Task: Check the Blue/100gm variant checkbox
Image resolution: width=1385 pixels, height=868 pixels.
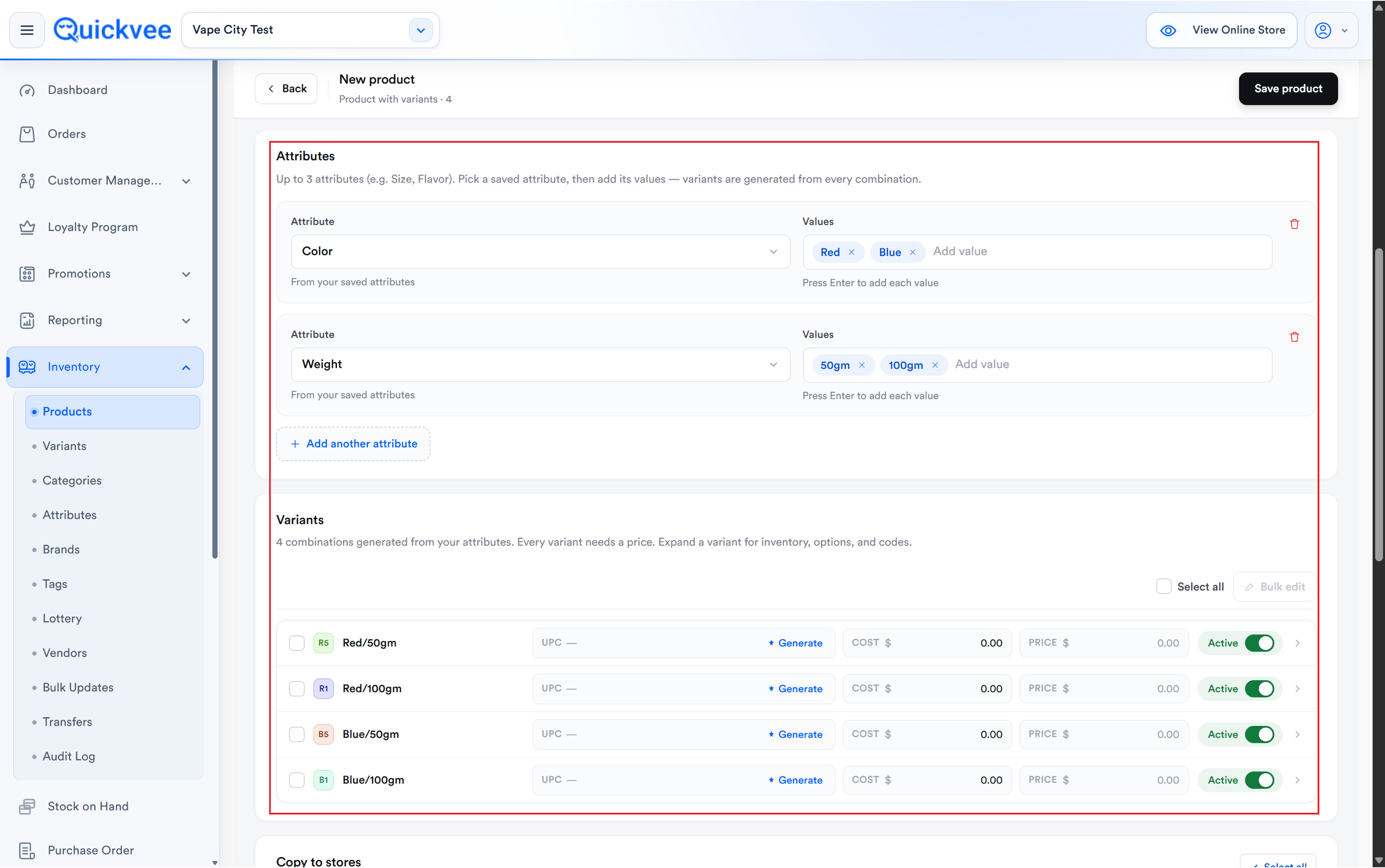Action: click(297, 780)
